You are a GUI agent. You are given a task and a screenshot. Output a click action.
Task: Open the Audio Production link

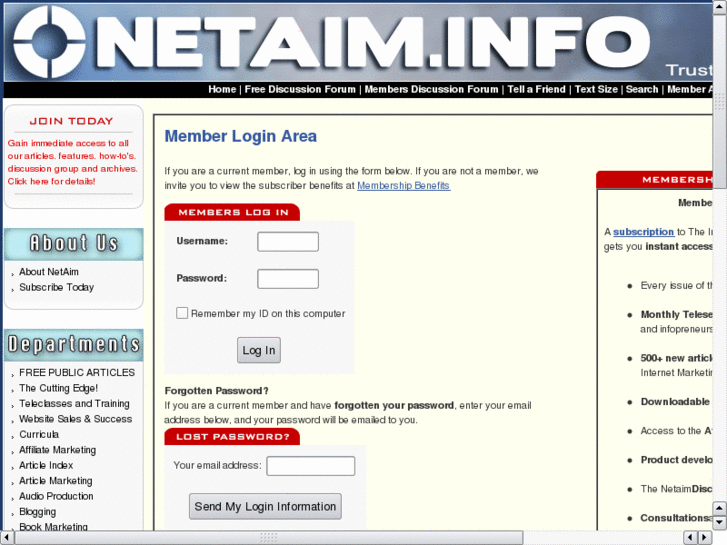click(56, 496)
